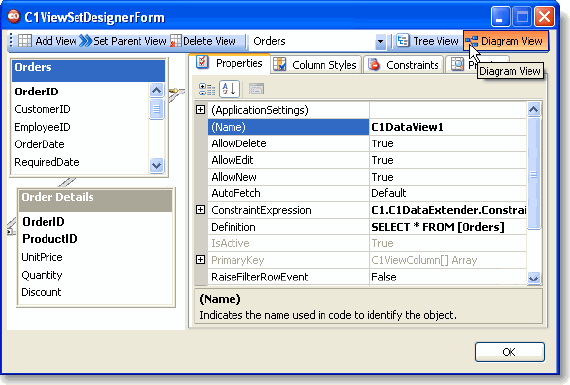Click Delete View toolbar label
The width and height of the screenshot is (570, 385).
pyautogui.click(x=209, y=41)
